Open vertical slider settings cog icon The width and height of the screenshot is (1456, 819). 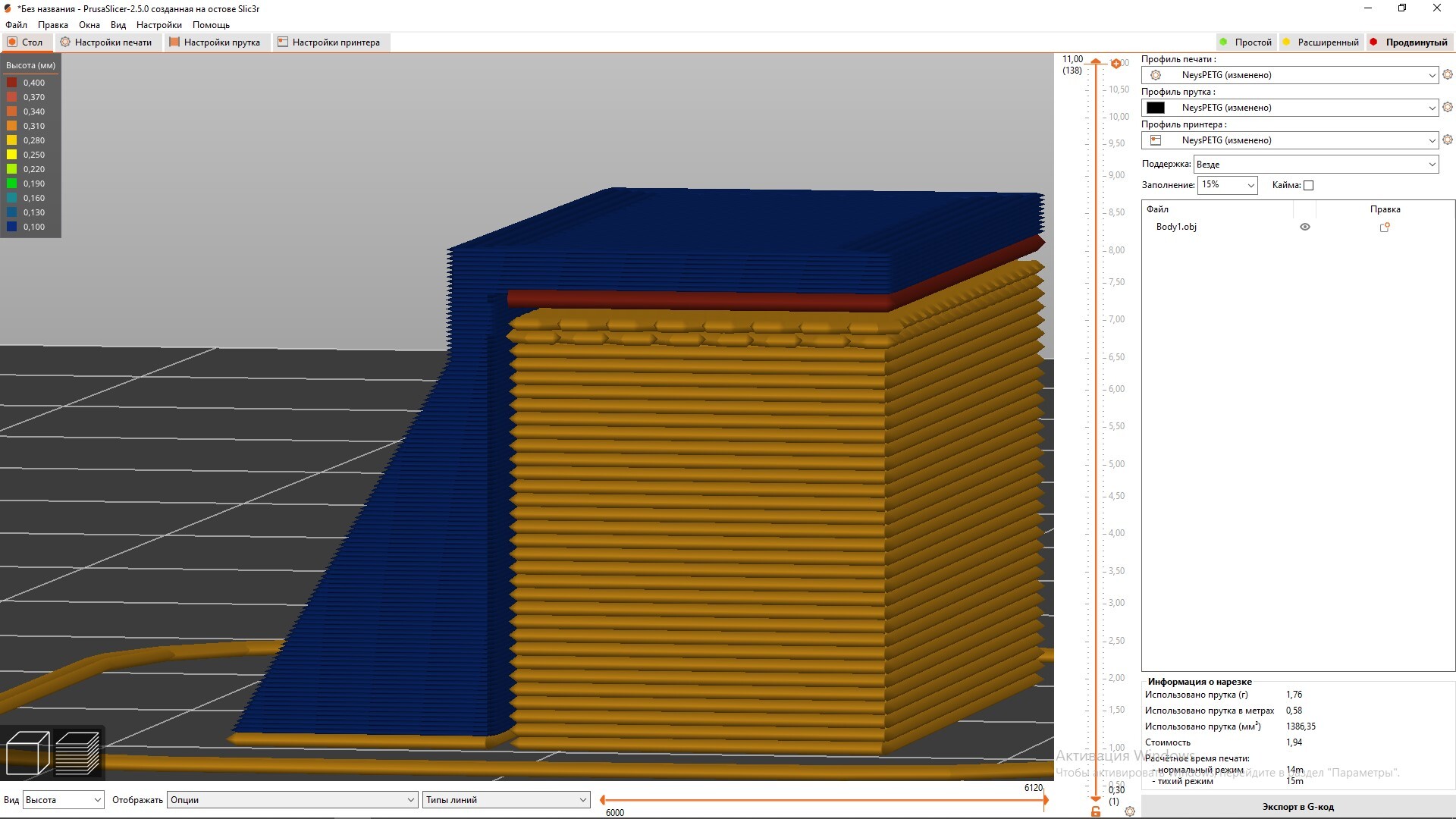pos(1130,811)
